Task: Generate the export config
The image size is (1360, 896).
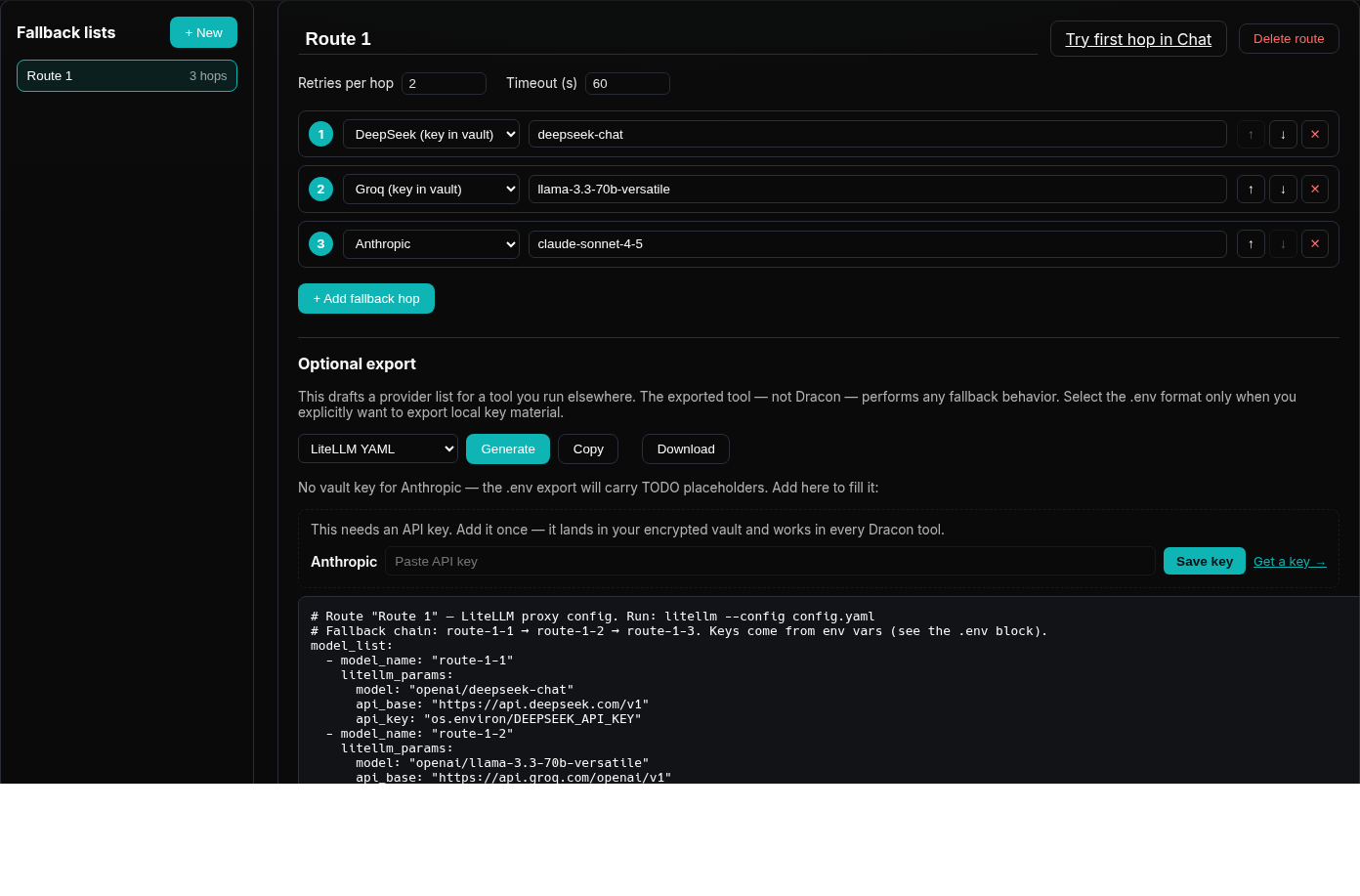Action: point(508,448)
